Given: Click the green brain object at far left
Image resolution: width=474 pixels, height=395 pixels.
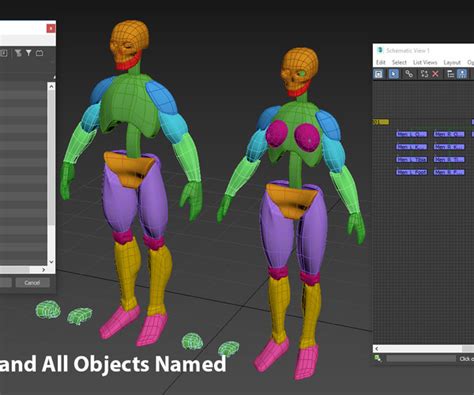Looking at the screenshot, I should pyautogui.click(x=48, y=309).
